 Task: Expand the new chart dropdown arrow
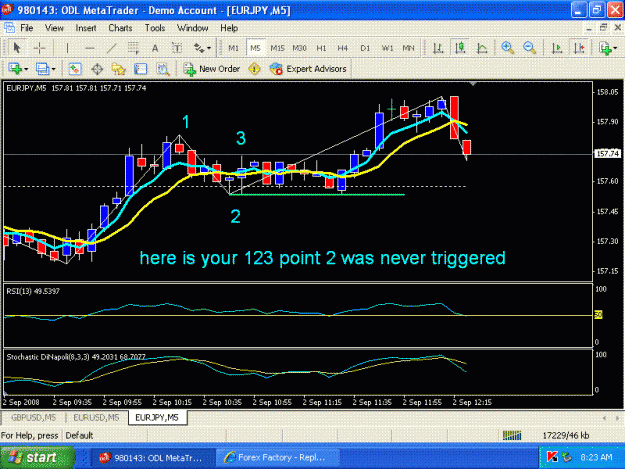point(26,69)
